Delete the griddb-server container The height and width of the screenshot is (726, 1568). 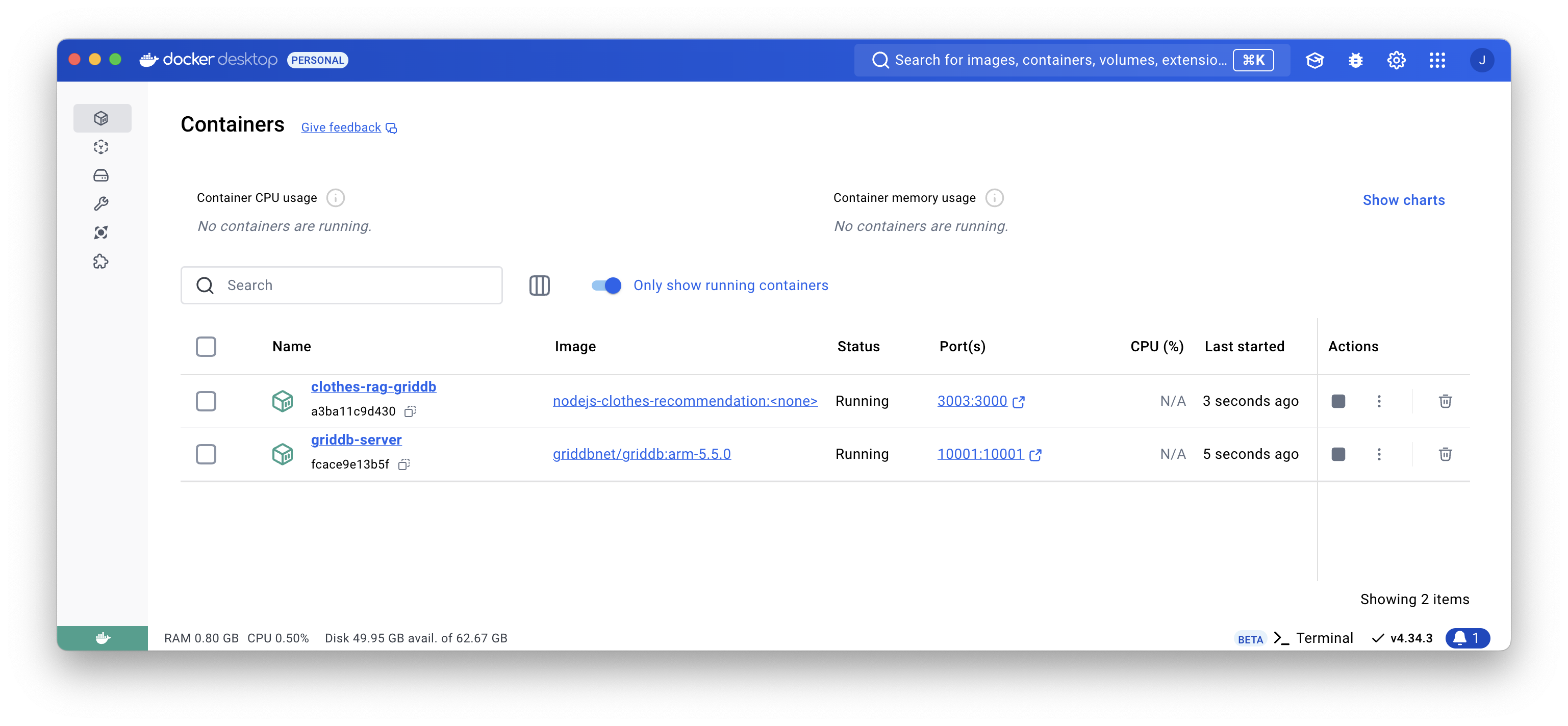pos(1445,454)
